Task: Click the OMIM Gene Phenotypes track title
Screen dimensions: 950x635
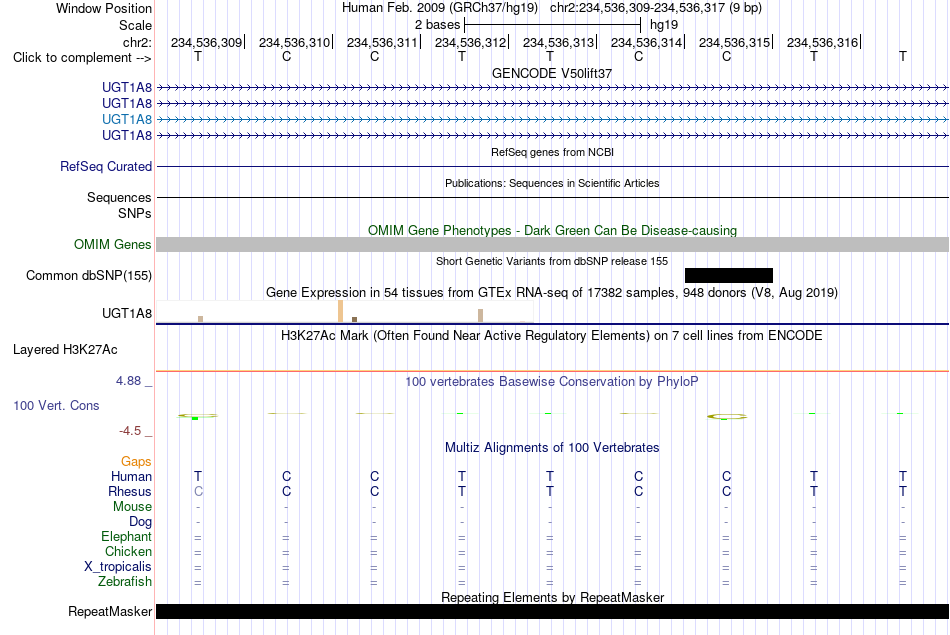Action: pyautogui.click(x=553, y=231)
